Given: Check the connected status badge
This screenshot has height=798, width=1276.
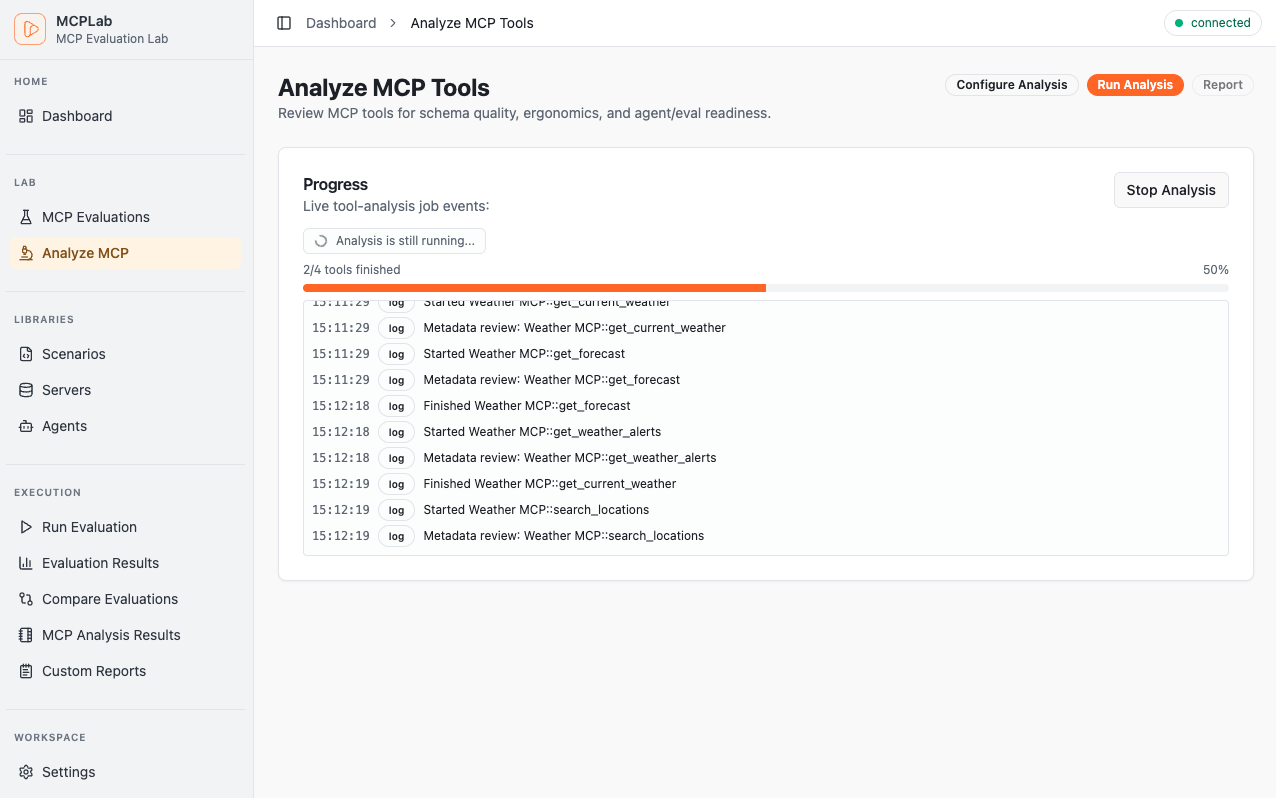Looking at the screenshot, I should (x=1212, y=22).
